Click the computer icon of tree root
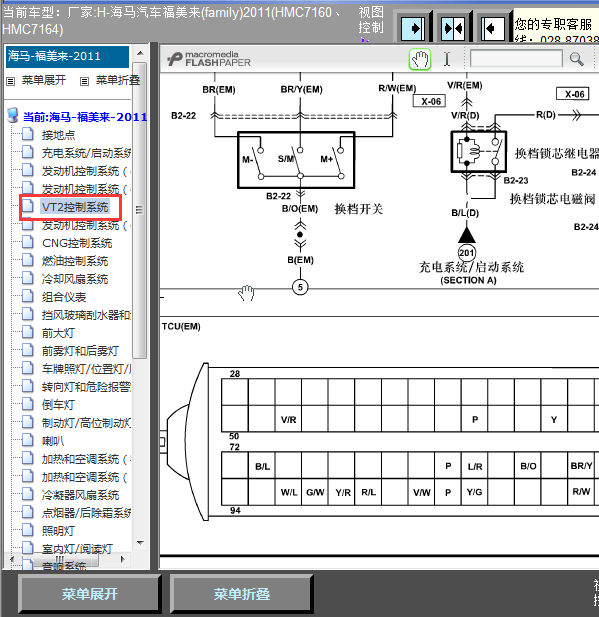 pos(13,115)
